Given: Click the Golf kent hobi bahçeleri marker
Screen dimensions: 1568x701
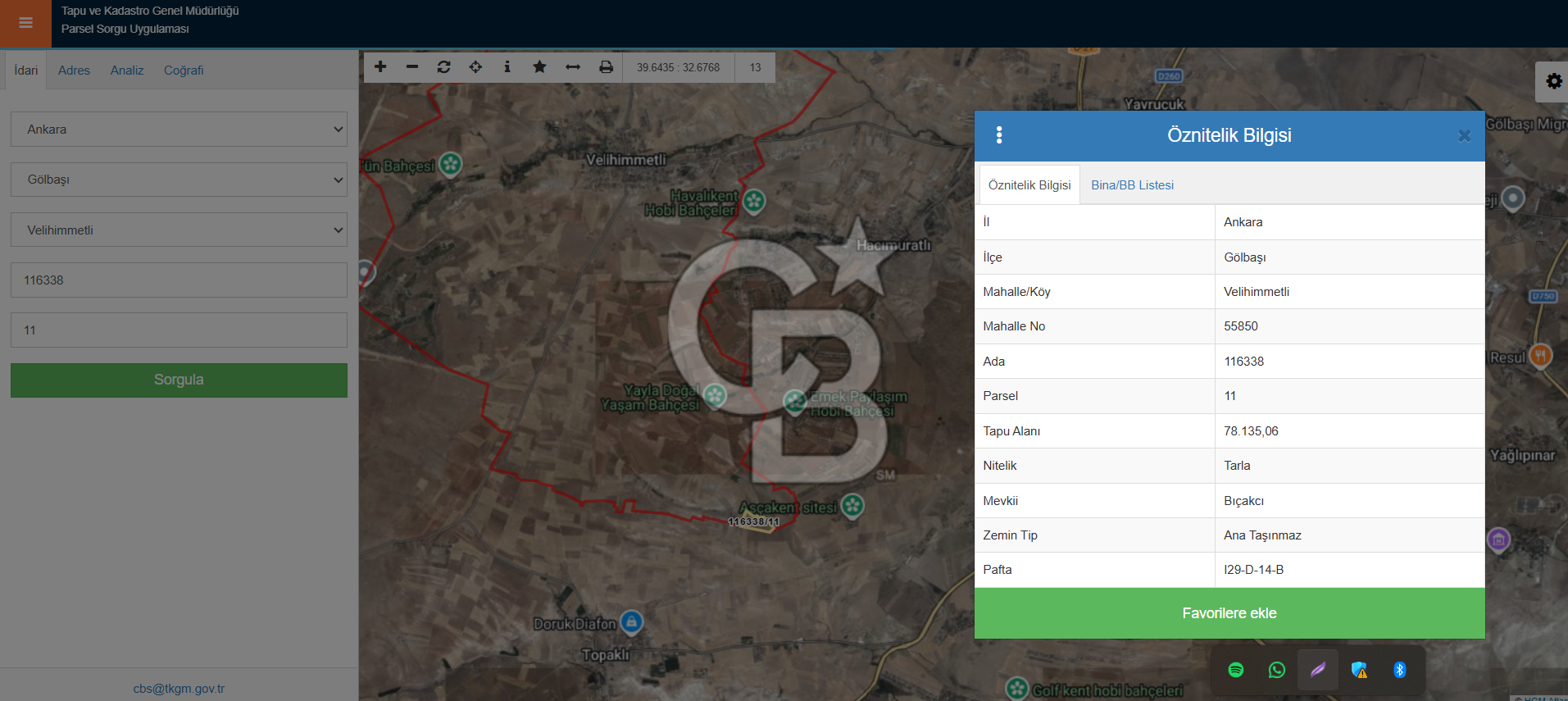Looking at the screenshot, I should pos(1017,688).
